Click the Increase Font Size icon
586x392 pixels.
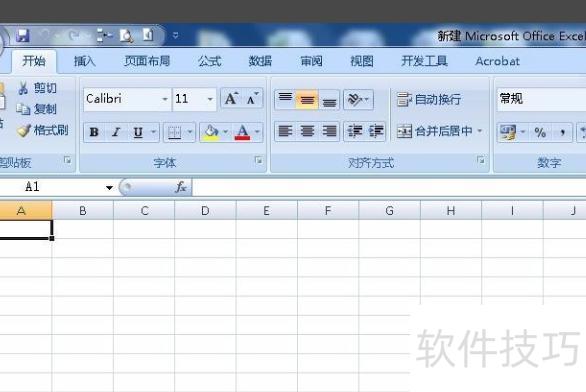[x=231, y=99]
